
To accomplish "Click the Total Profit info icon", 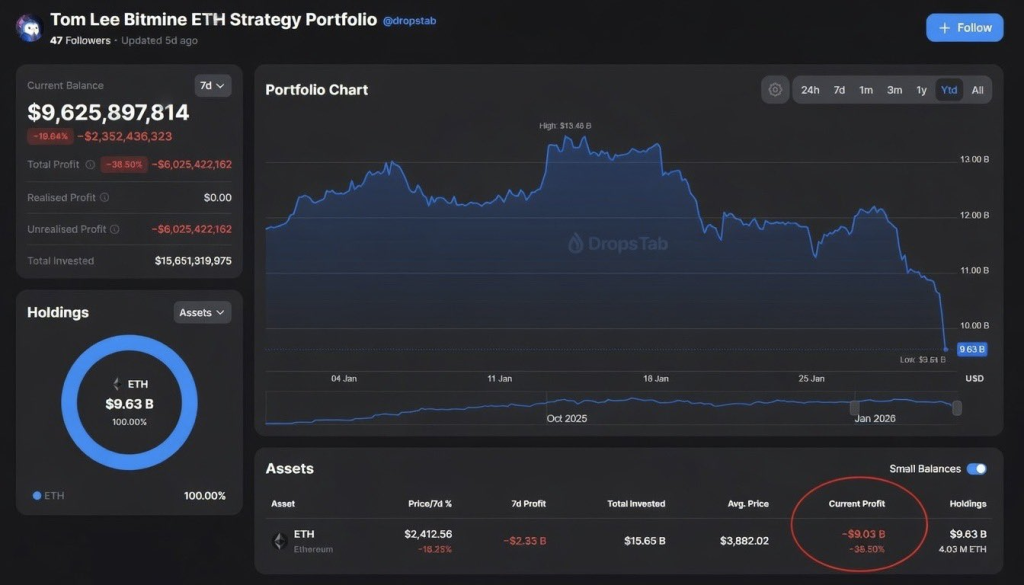I will click(x=90, y=166).
